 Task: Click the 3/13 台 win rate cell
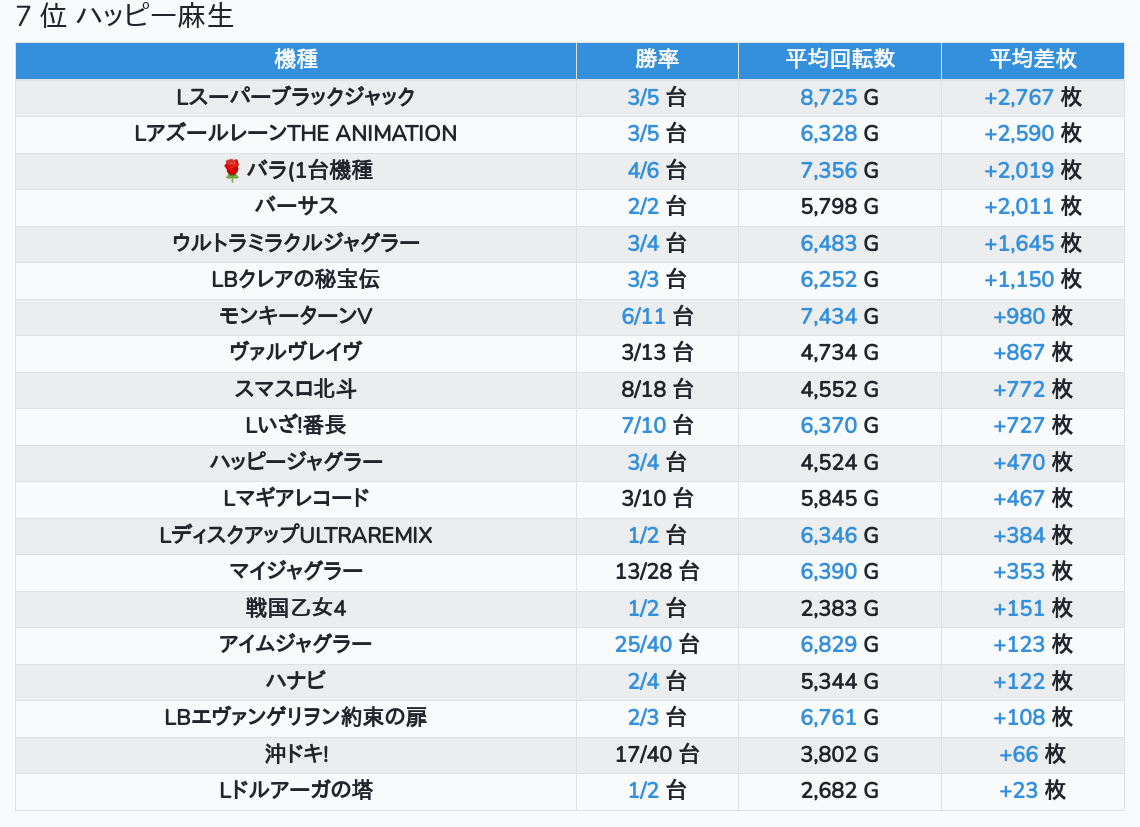pos(657,353)
